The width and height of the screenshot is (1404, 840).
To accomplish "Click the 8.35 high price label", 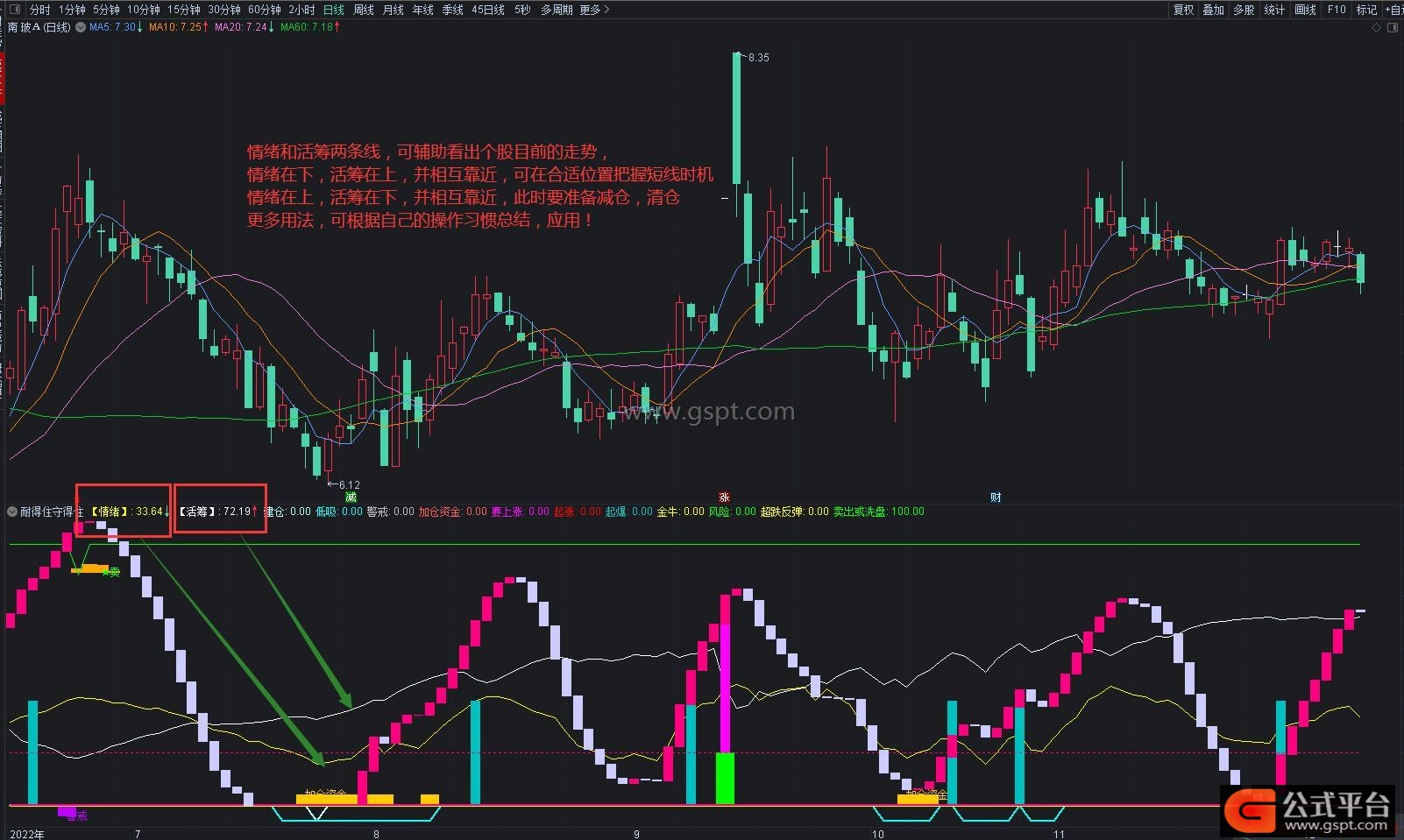I will tap(758, 58).
